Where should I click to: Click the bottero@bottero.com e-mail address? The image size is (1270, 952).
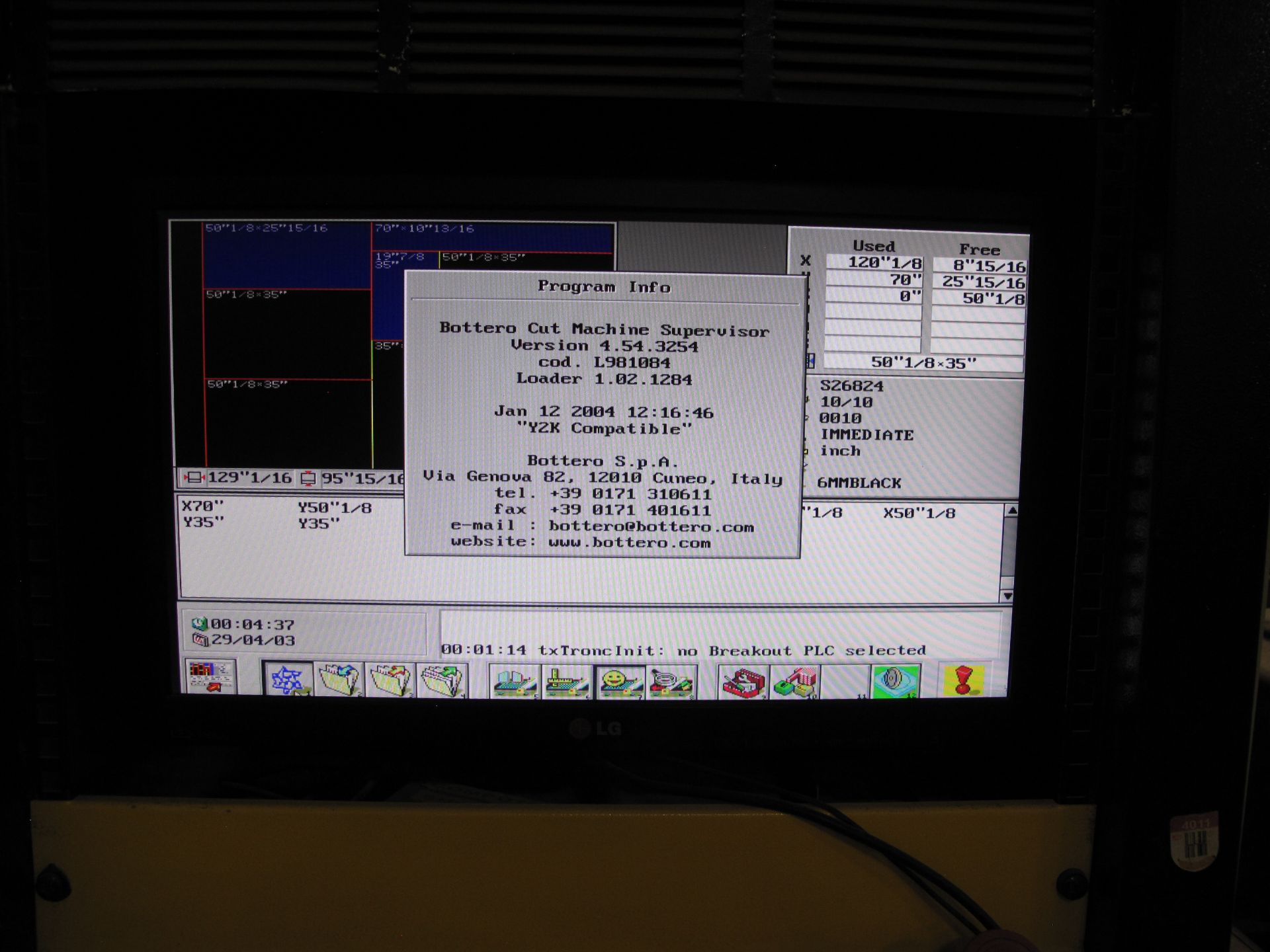pyautogui.click(x=651, y=527)
